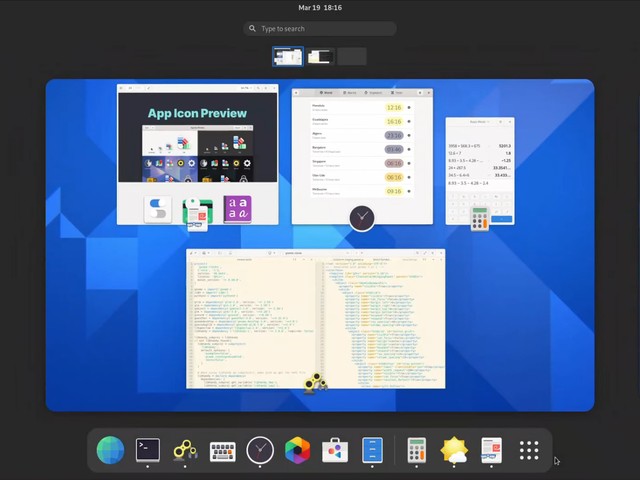Launch the keyboard app dock icon
Image resolution: width=640 pixels, height=480 pixels.
pos(222,450)
